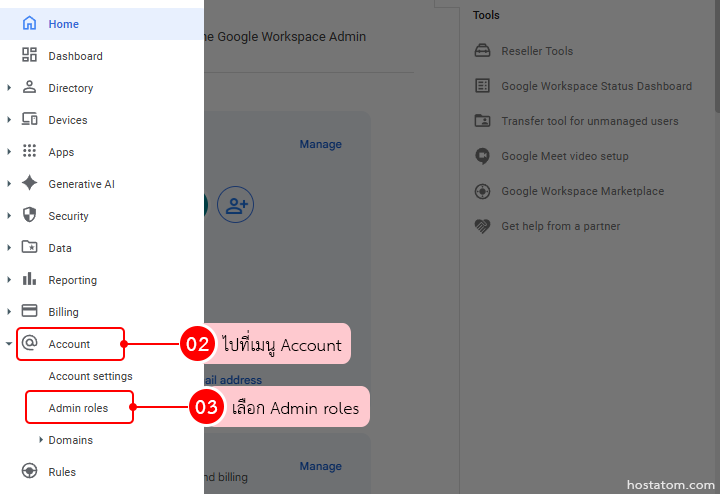Click the Google Meet video setup icon
The image size is (720, 494).
pyautogui.click(x=482, y=156)
